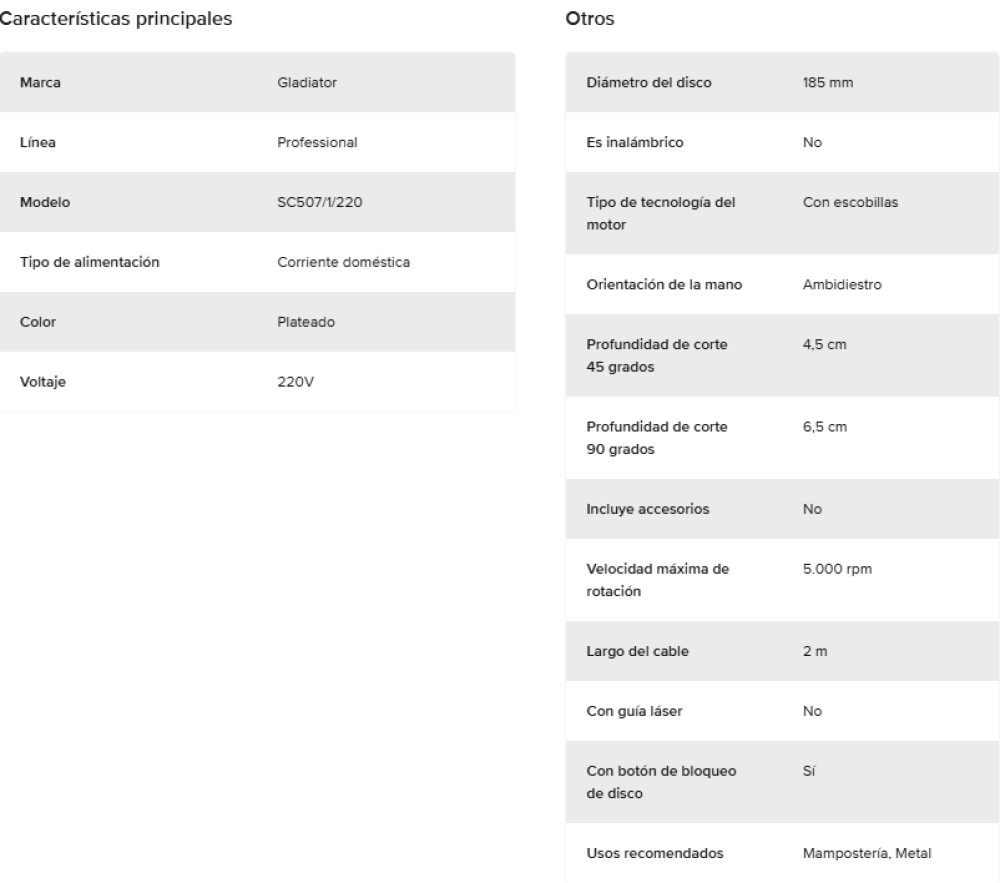Click the "Tipo de alimentación" label

(91, 262)
